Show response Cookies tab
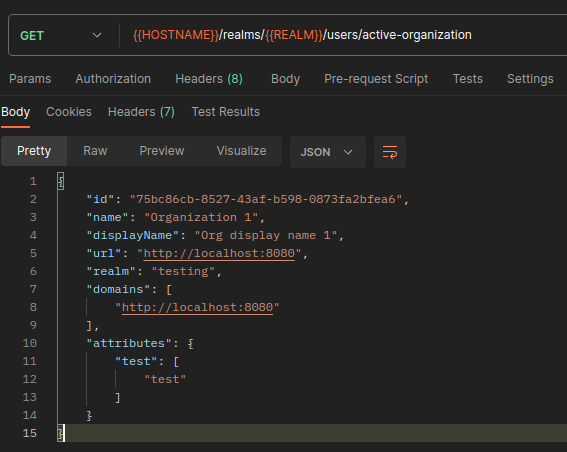 [x=69, y=112]
